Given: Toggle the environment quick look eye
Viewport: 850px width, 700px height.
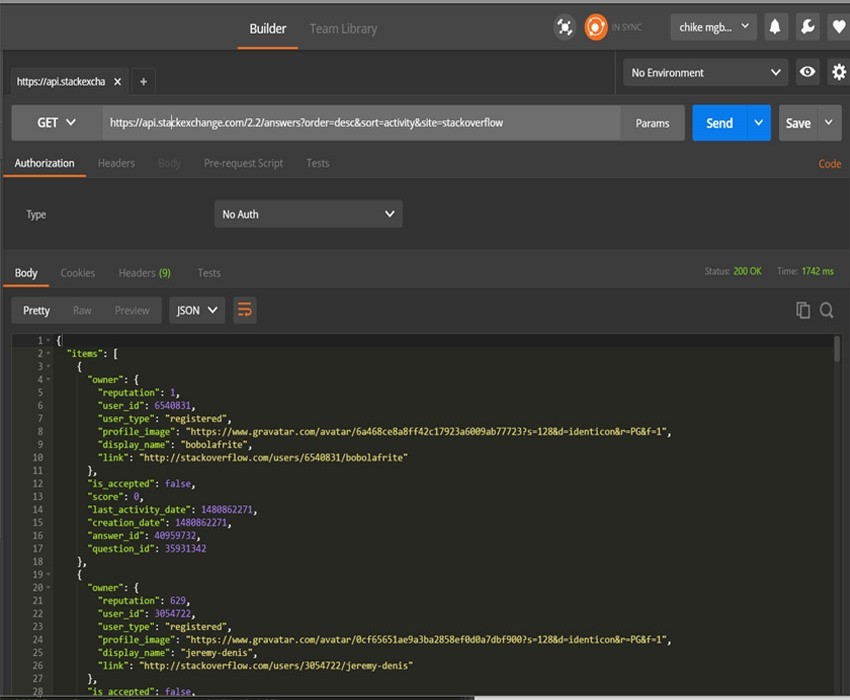Looking at the screenshot, I should pyautogui.click(x=807, y=72).
